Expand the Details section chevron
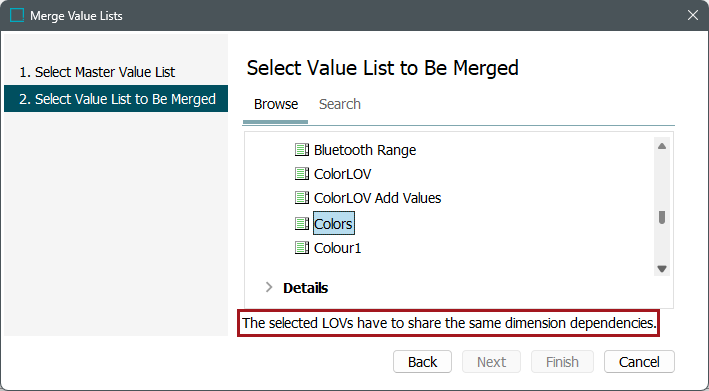The width and height of the screenshot is (709, 391). (269, 287)
